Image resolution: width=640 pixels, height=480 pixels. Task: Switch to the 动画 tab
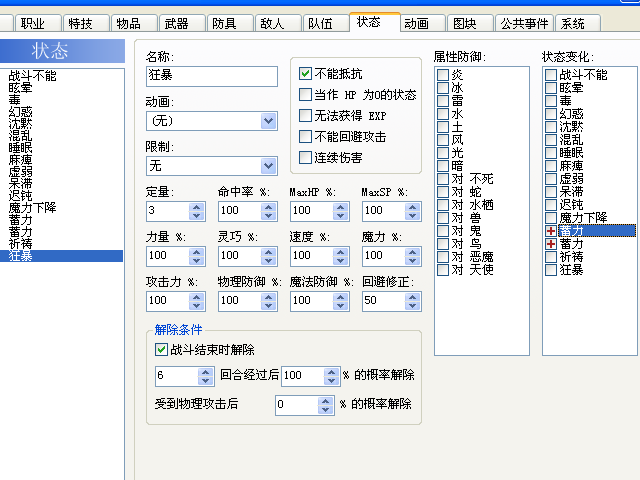[x=422, y=23]
